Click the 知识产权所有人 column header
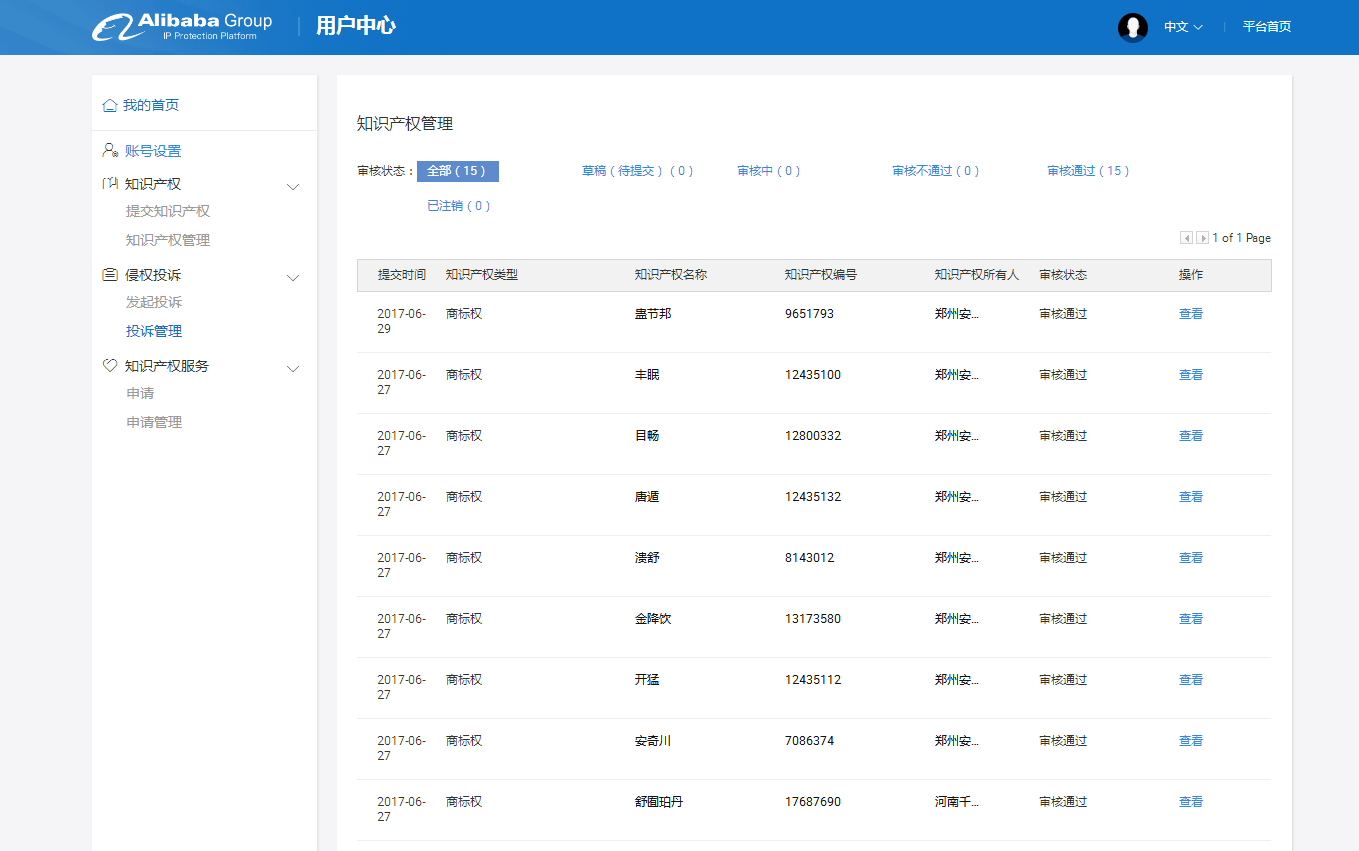This screenshot has height=851, width=1359. (977, 275)
